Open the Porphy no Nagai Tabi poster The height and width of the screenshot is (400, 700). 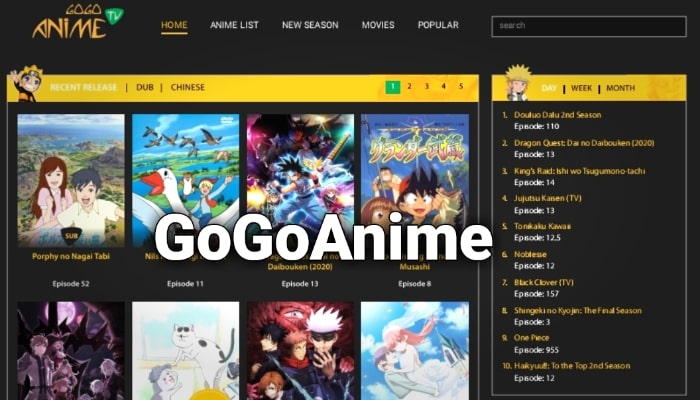point(71,180)
